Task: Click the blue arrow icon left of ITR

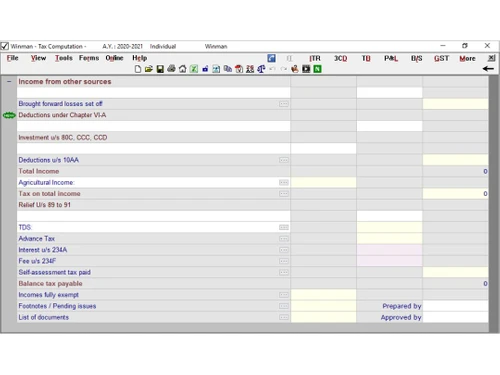Action: (x=272, y=58)
